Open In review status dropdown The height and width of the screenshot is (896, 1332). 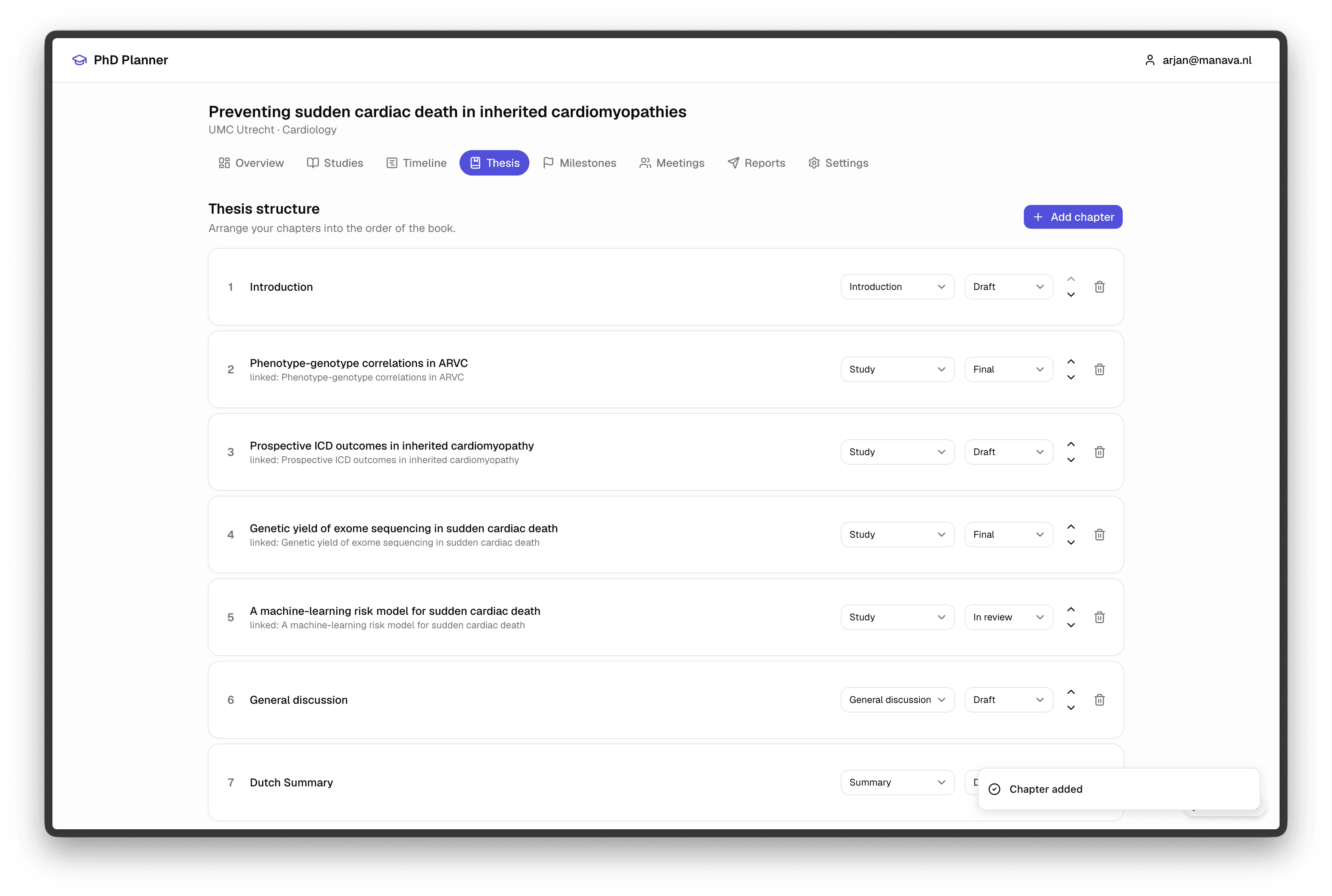click(x=1009, y=617)
